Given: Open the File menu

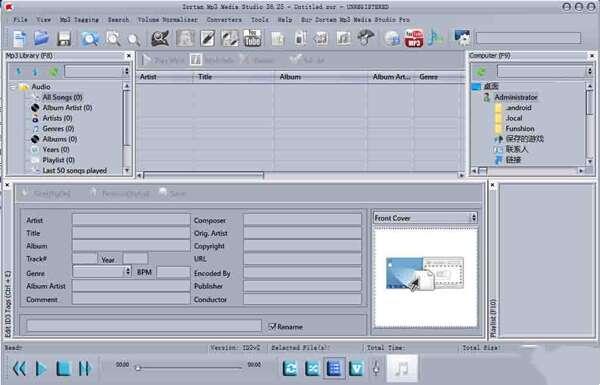Looking at the screenshot, I should [x=20, y=20].
